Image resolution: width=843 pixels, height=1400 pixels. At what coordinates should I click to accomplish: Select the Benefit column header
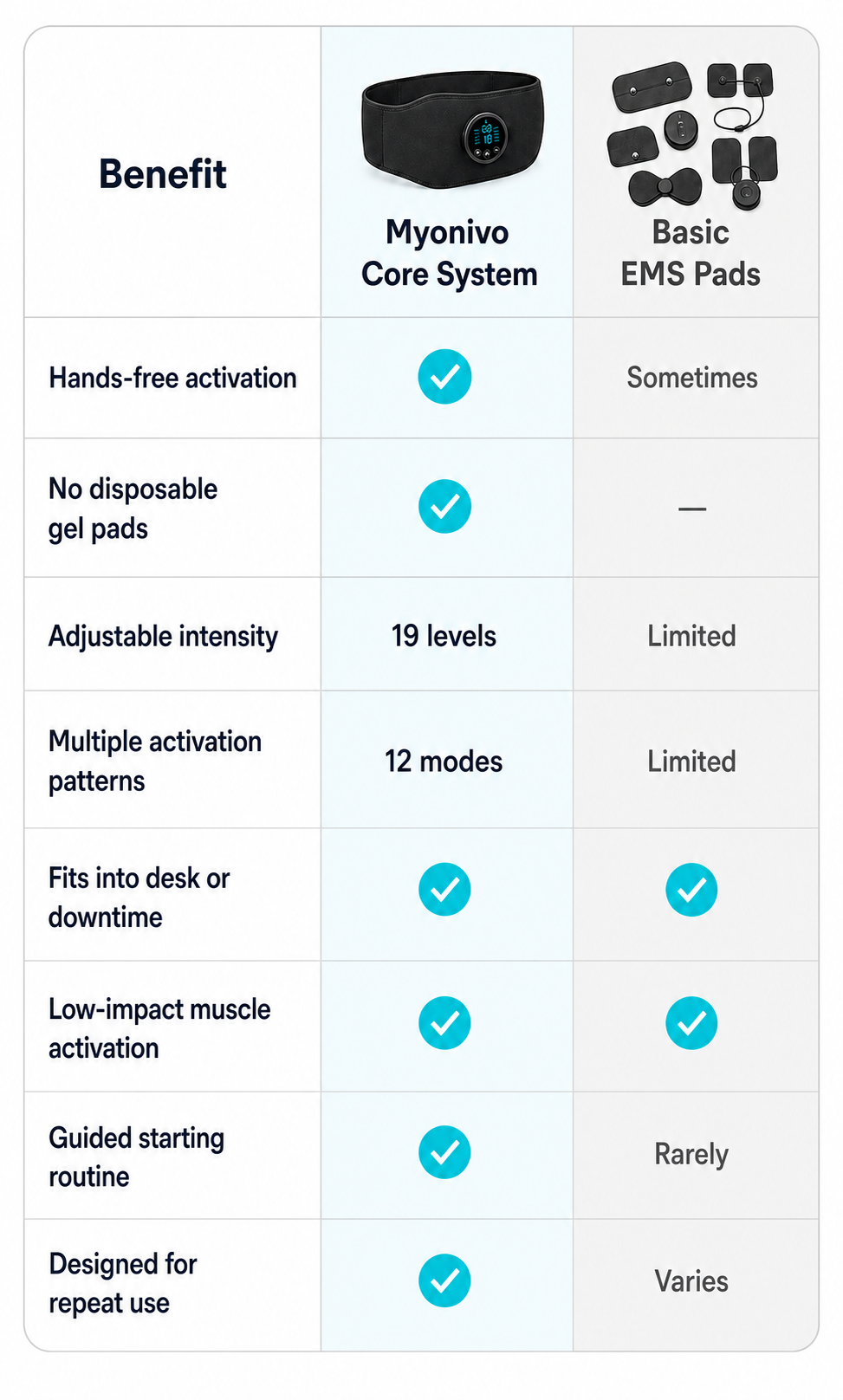coord(163,174)
